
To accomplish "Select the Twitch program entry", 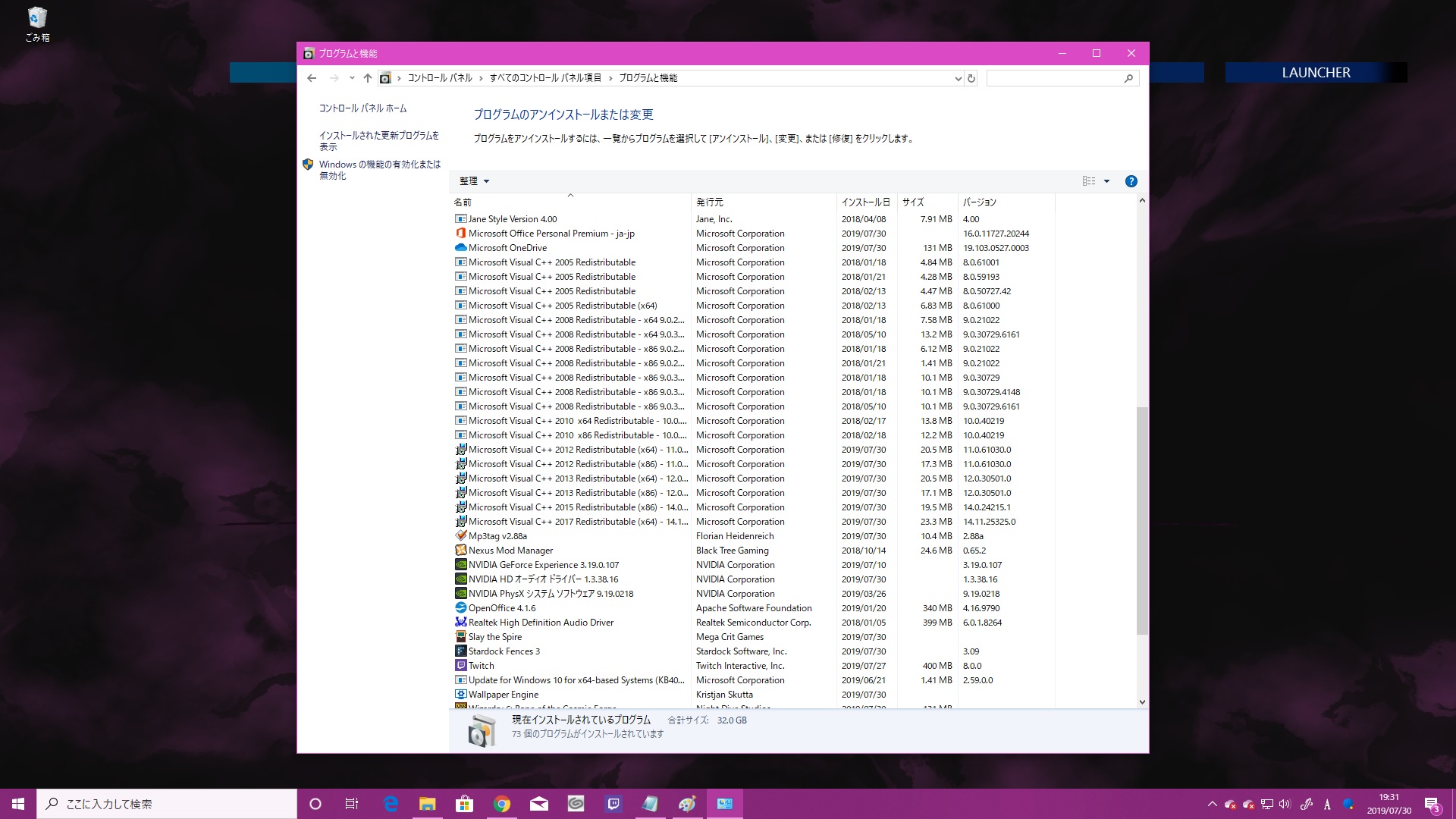I will tap(481, 666).
